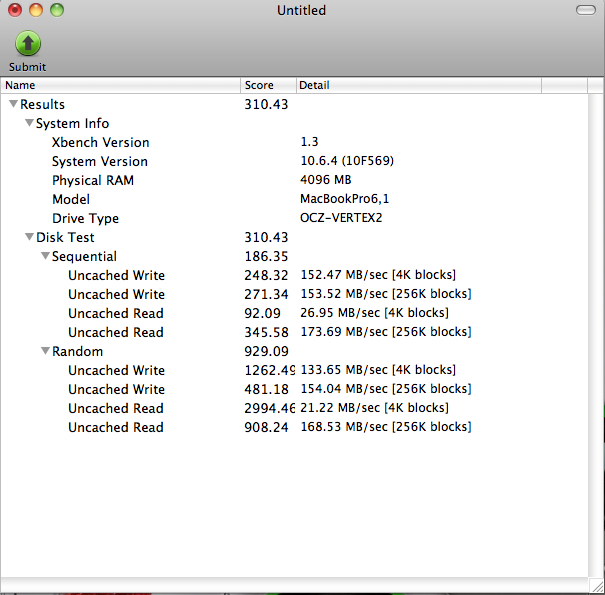
Task: Select the Drive Type row
Action: point(294,218)
